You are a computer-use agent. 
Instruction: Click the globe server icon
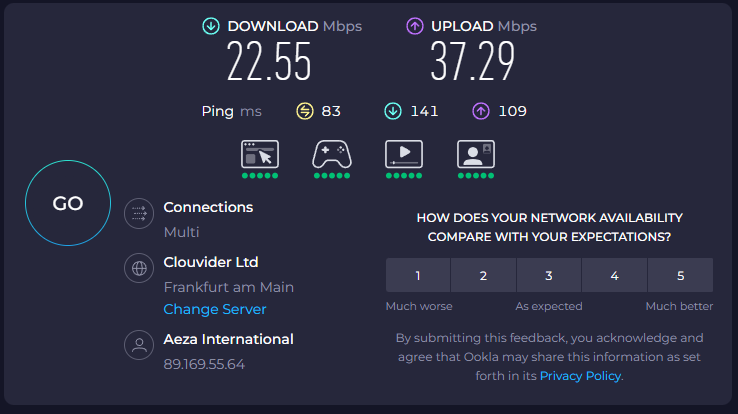pos(137,268)
